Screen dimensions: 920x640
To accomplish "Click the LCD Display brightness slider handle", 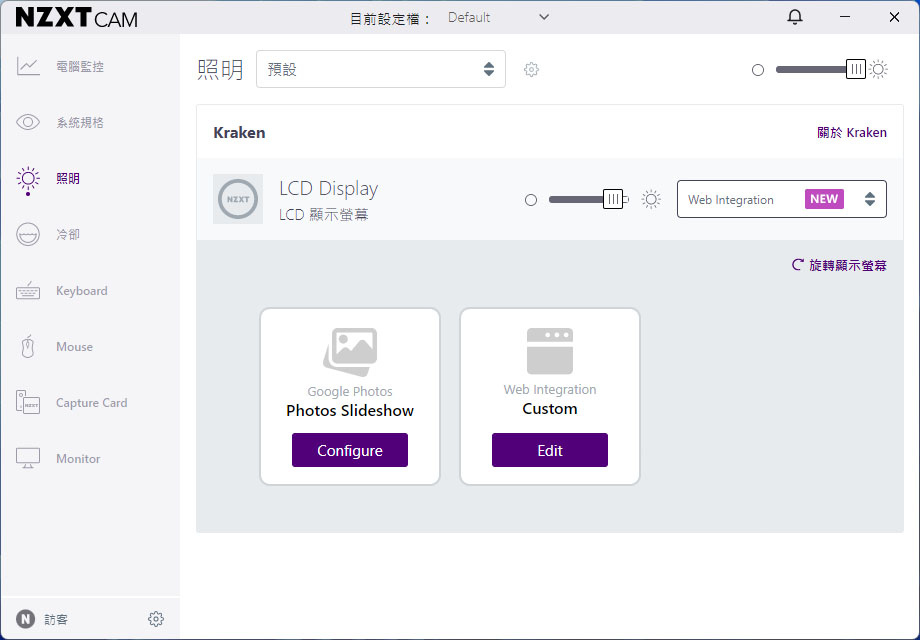I will coord(613,199).
